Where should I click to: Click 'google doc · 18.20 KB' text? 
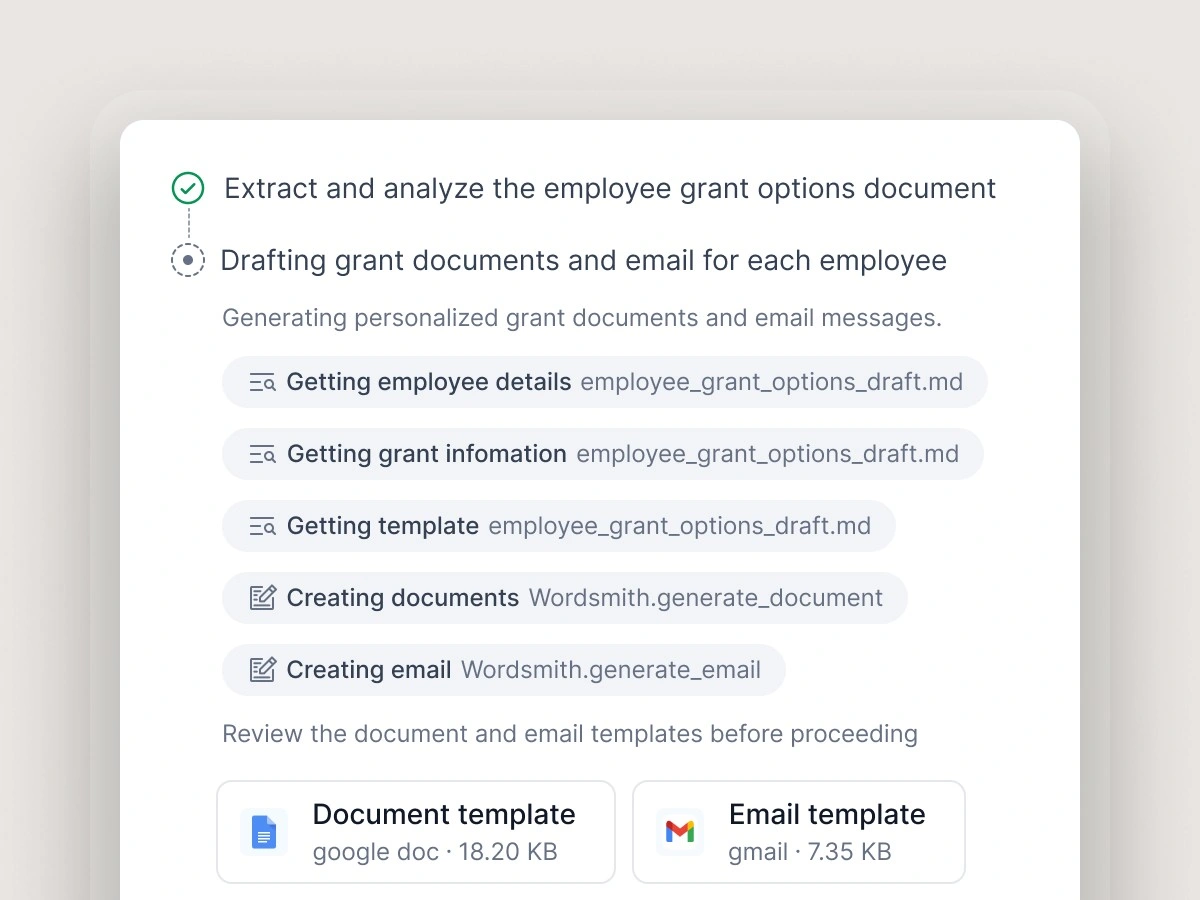(x=435, y=852)
